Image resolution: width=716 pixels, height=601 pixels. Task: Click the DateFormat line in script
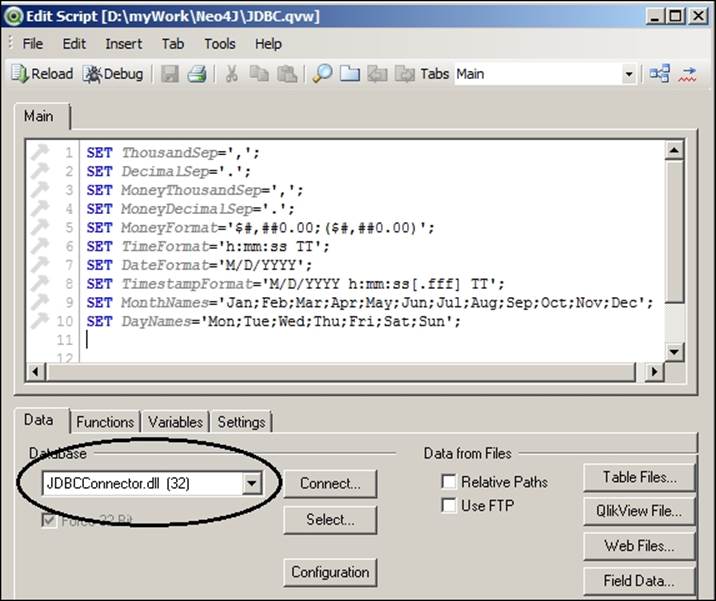(200, 265)
